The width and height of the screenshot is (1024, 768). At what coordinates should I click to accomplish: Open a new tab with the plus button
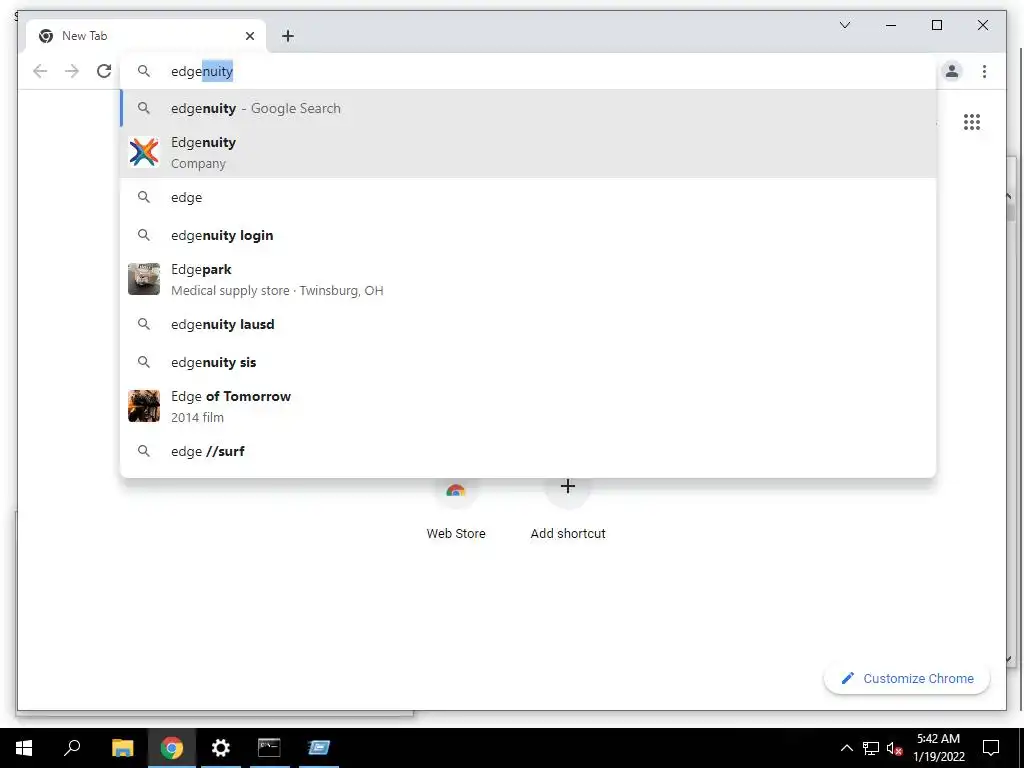click(x=287, y=36)
